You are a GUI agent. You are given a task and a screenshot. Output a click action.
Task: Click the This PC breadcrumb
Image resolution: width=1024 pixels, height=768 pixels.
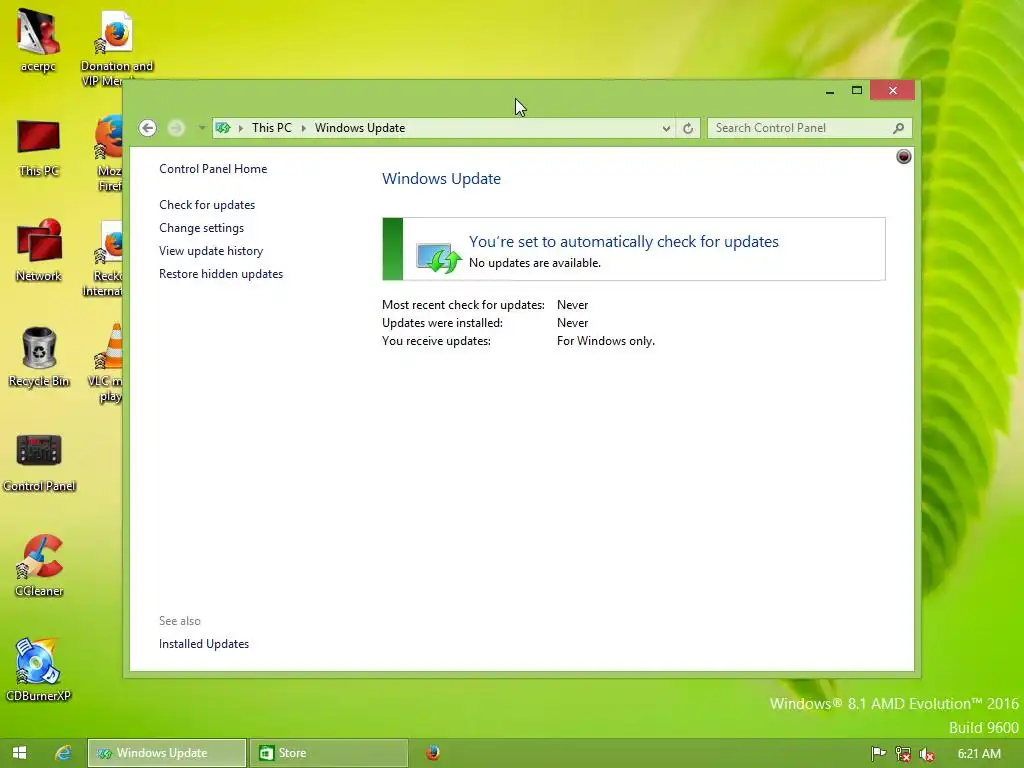click(x=272, y=128)
